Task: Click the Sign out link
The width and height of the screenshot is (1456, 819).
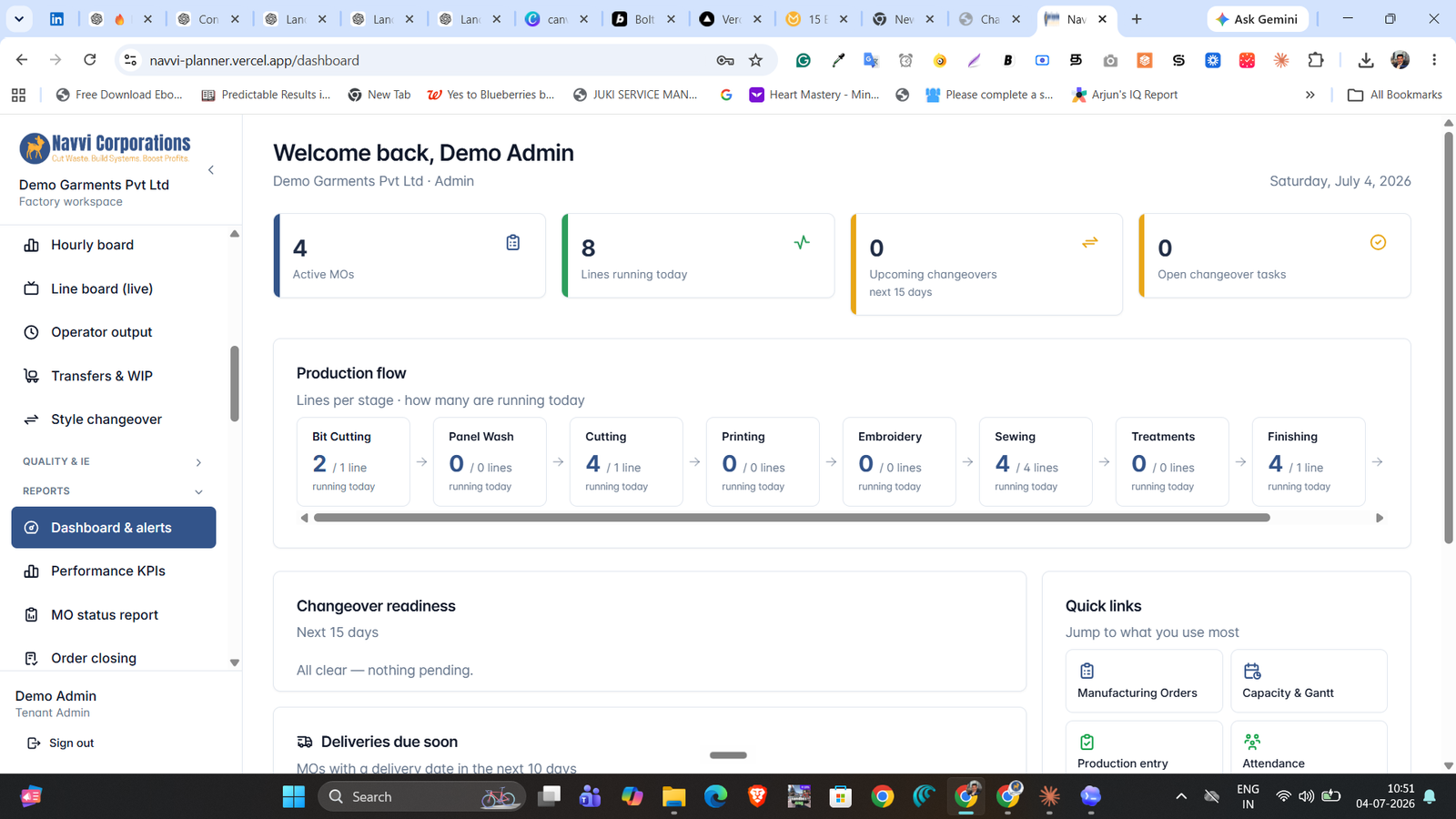Action: [71, 743]
